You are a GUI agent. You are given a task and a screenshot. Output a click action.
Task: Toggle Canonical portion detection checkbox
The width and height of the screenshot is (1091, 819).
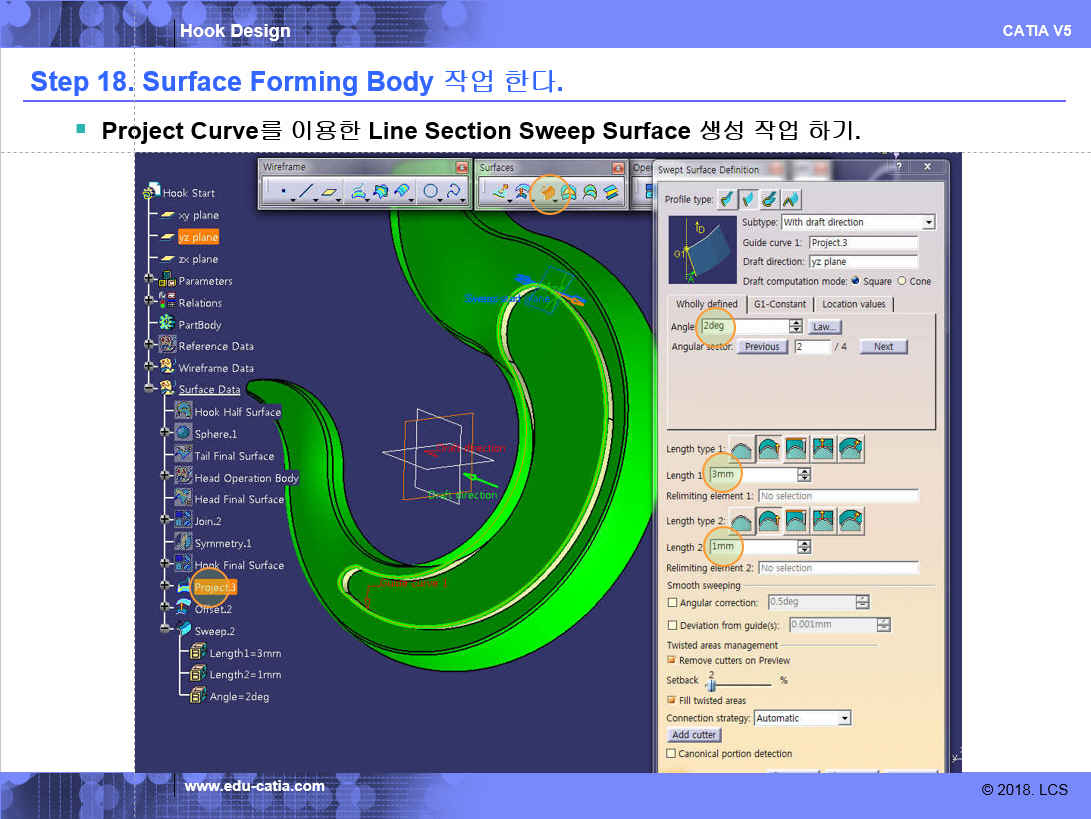click(672, 754)
